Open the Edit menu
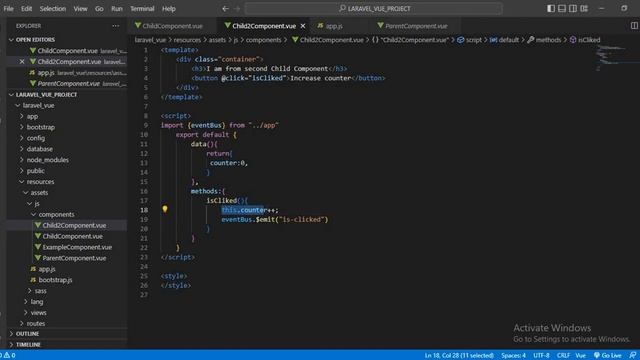The height and width of the screenshot is (360, 640). tap(27, 9)
